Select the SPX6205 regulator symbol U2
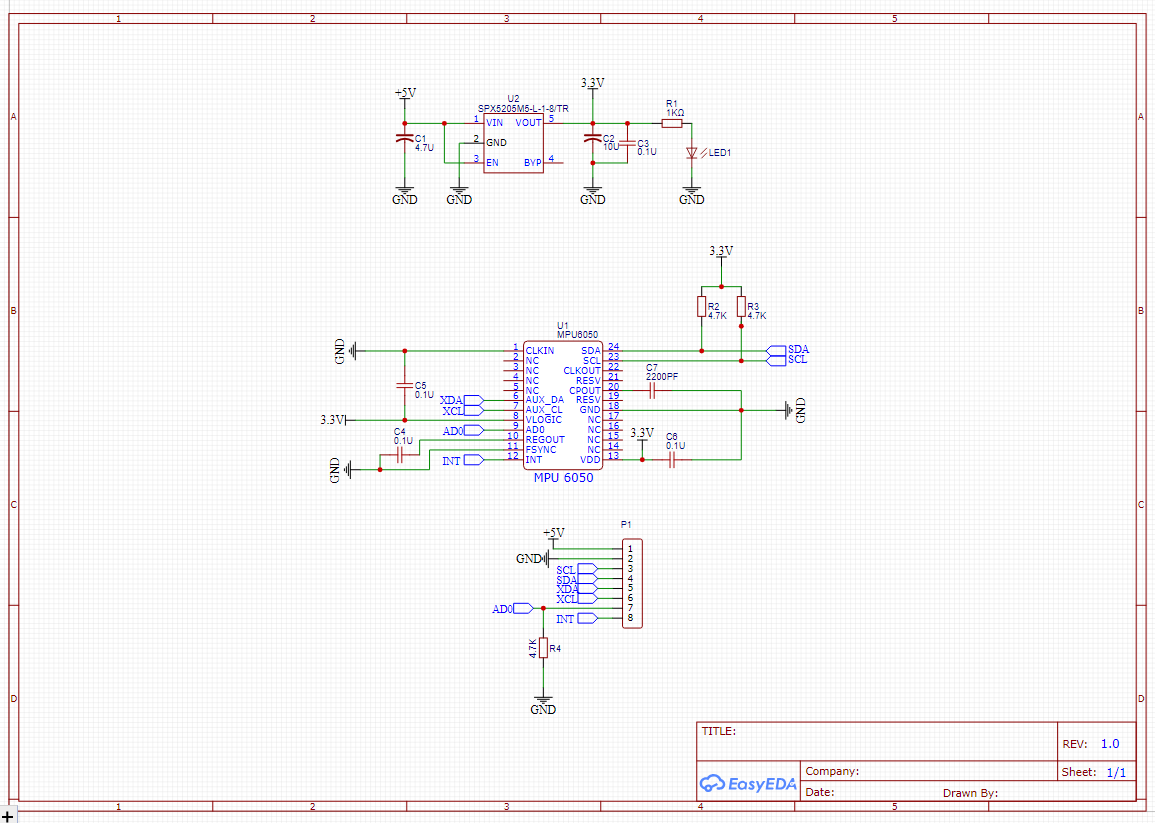The image size is (1155, 823). click(x=513, y=142)
